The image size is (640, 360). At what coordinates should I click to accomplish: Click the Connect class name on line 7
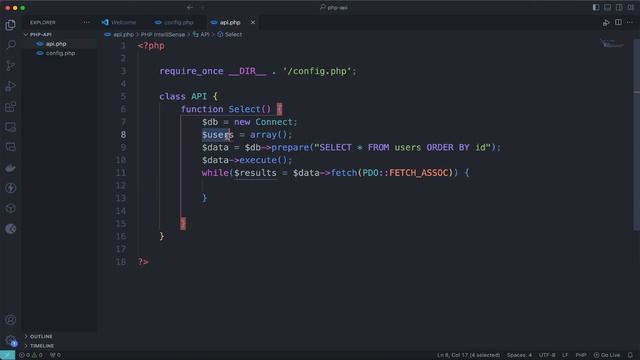pyautogui.click(x=274, y=122)
